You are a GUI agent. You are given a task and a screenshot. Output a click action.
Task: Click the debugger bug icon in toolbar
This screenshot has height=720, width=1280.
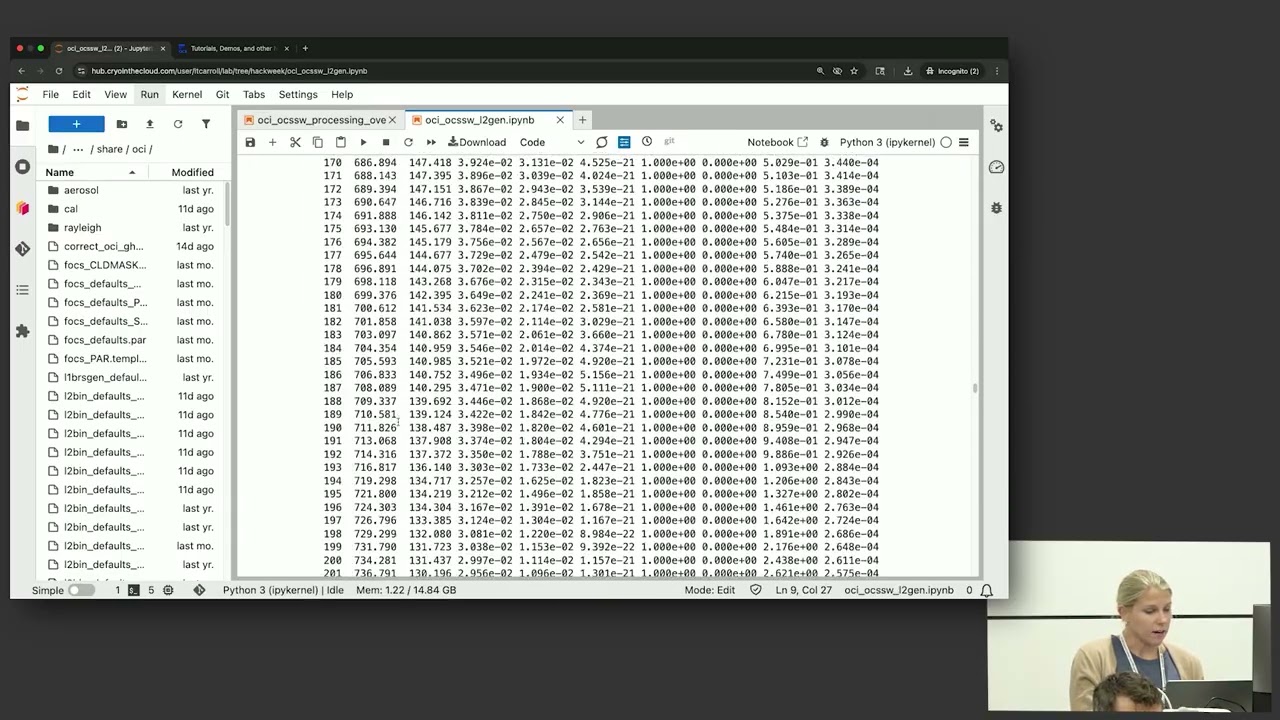(x=824, y=142)
